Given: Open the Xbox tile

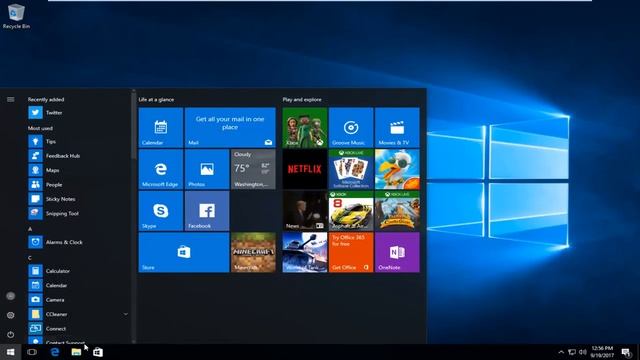Looking at the screenshot, I should [305, 127].
